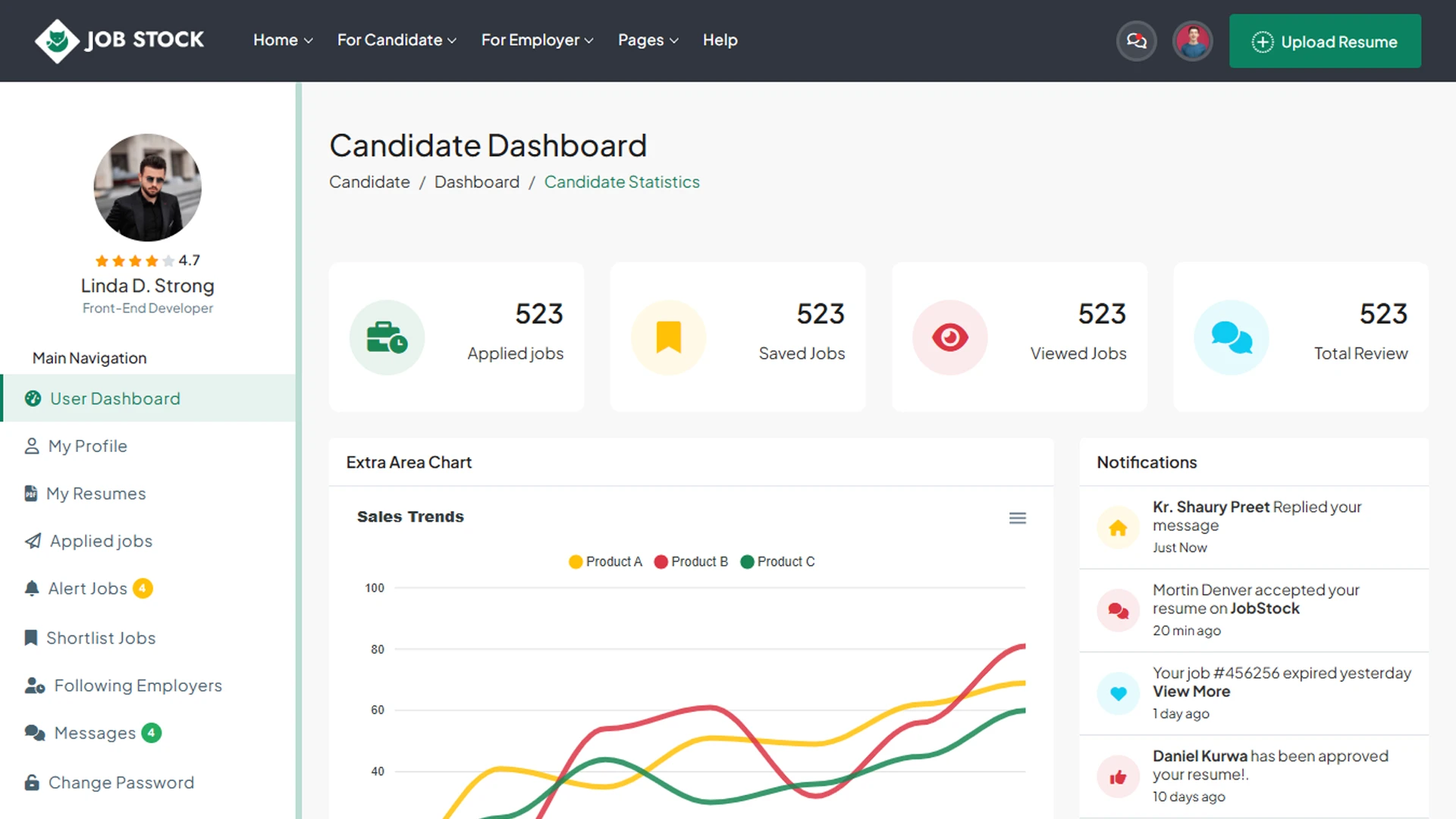The width and height of the screenshot is (1456, 819).
Task: Click the My Profile person icon
Action: [x=32, y=446]
